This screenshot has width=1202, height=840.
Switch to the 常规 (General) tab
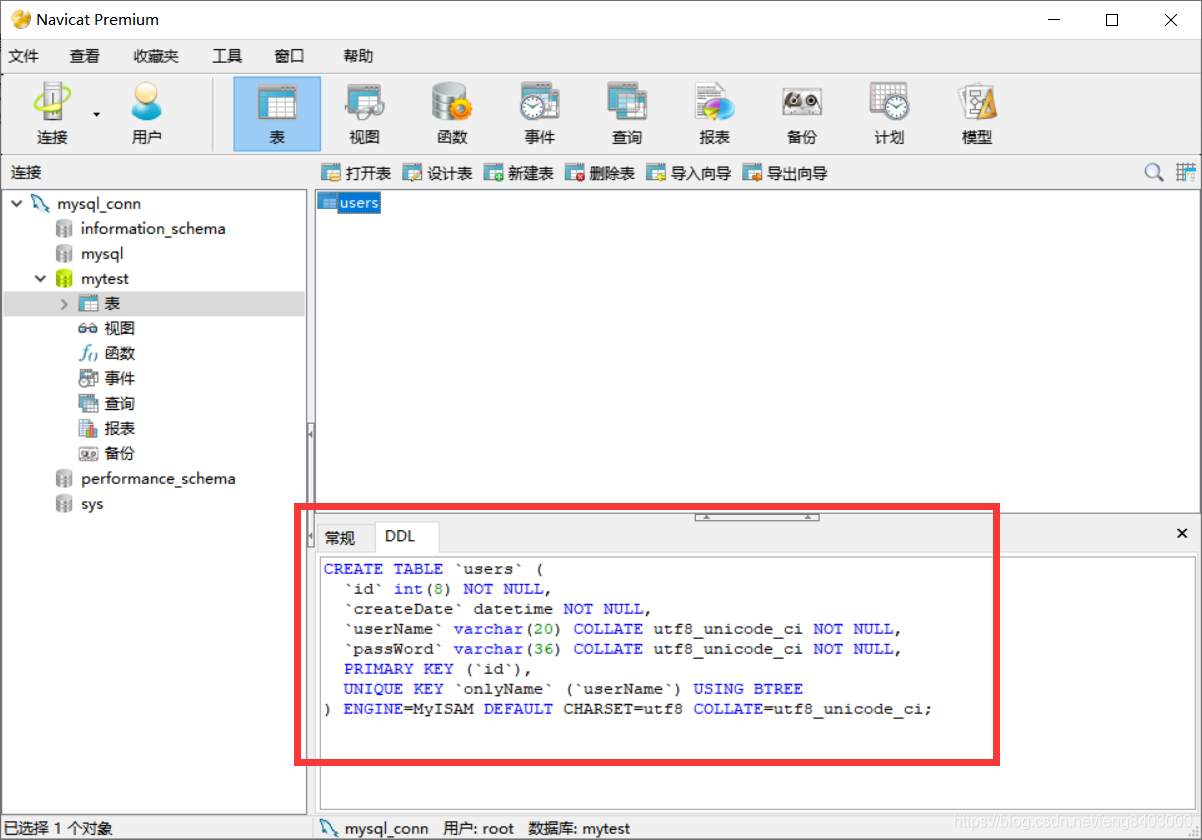pos(340,538)
